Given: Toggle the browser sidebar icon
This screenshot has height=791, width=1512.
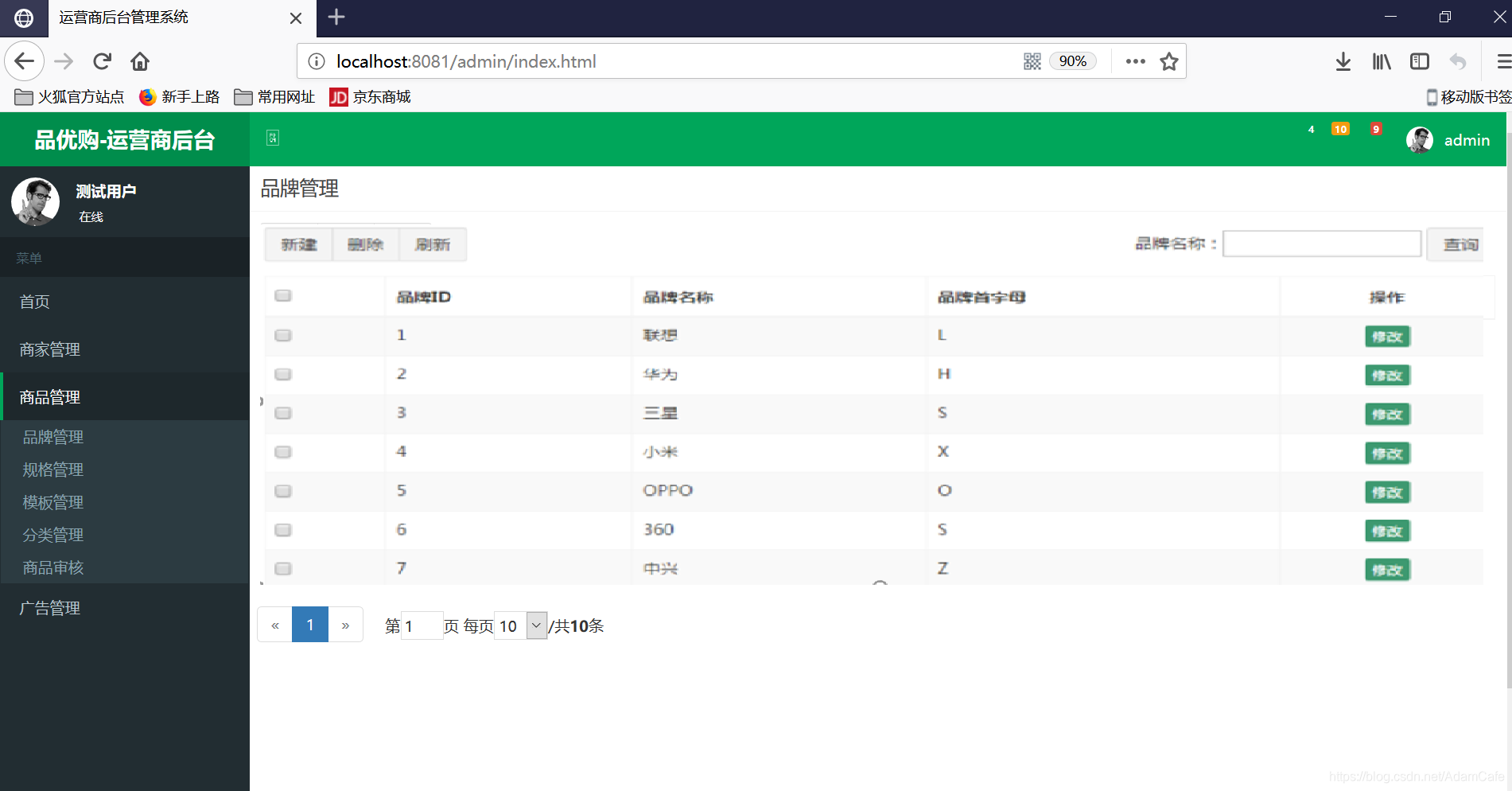Looking at the screenshot, I should point(1420,61).
